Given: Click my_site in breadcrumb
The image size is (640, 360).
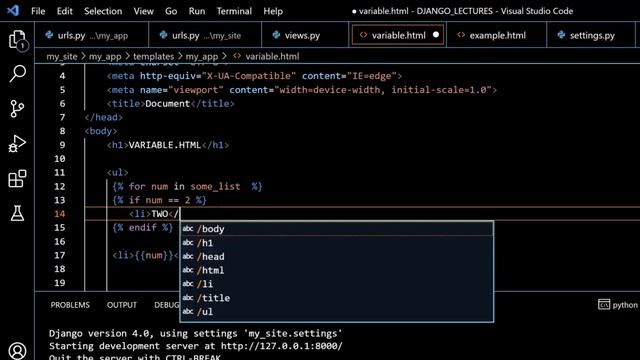Looking at the screenshot, I should pyautogui.click(x=62, y=56).
